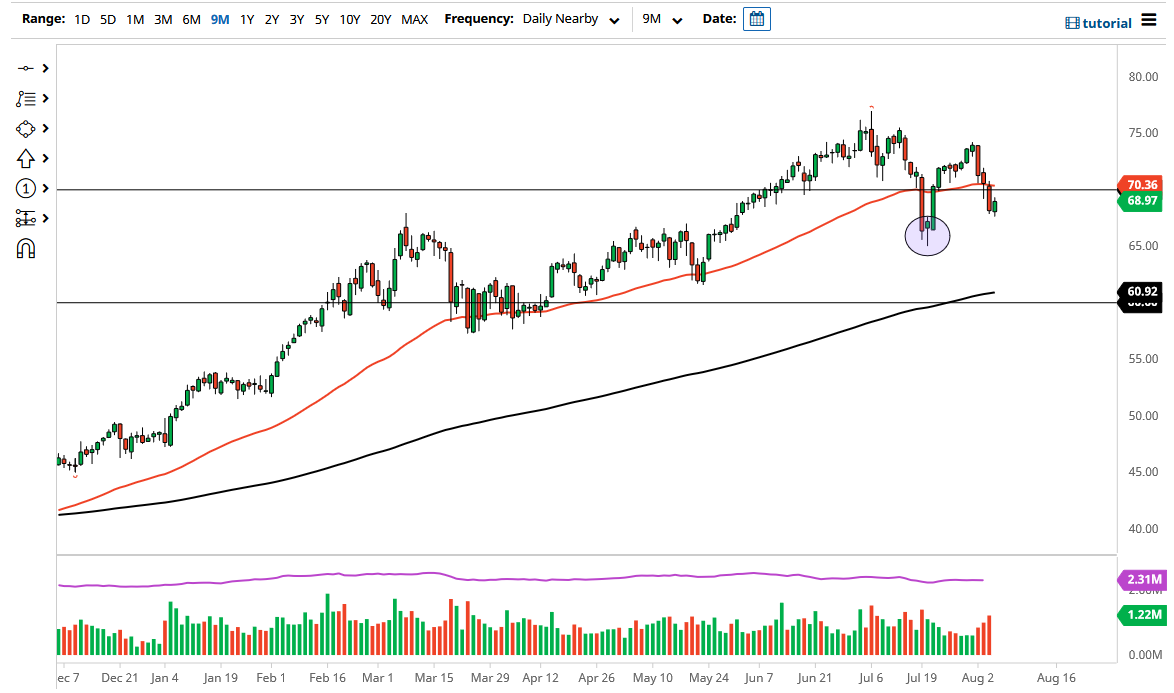This screenshot has height=693, width=1174.
Task: Open the Fibonacci retracement tools
Action: tap(25, 99)
